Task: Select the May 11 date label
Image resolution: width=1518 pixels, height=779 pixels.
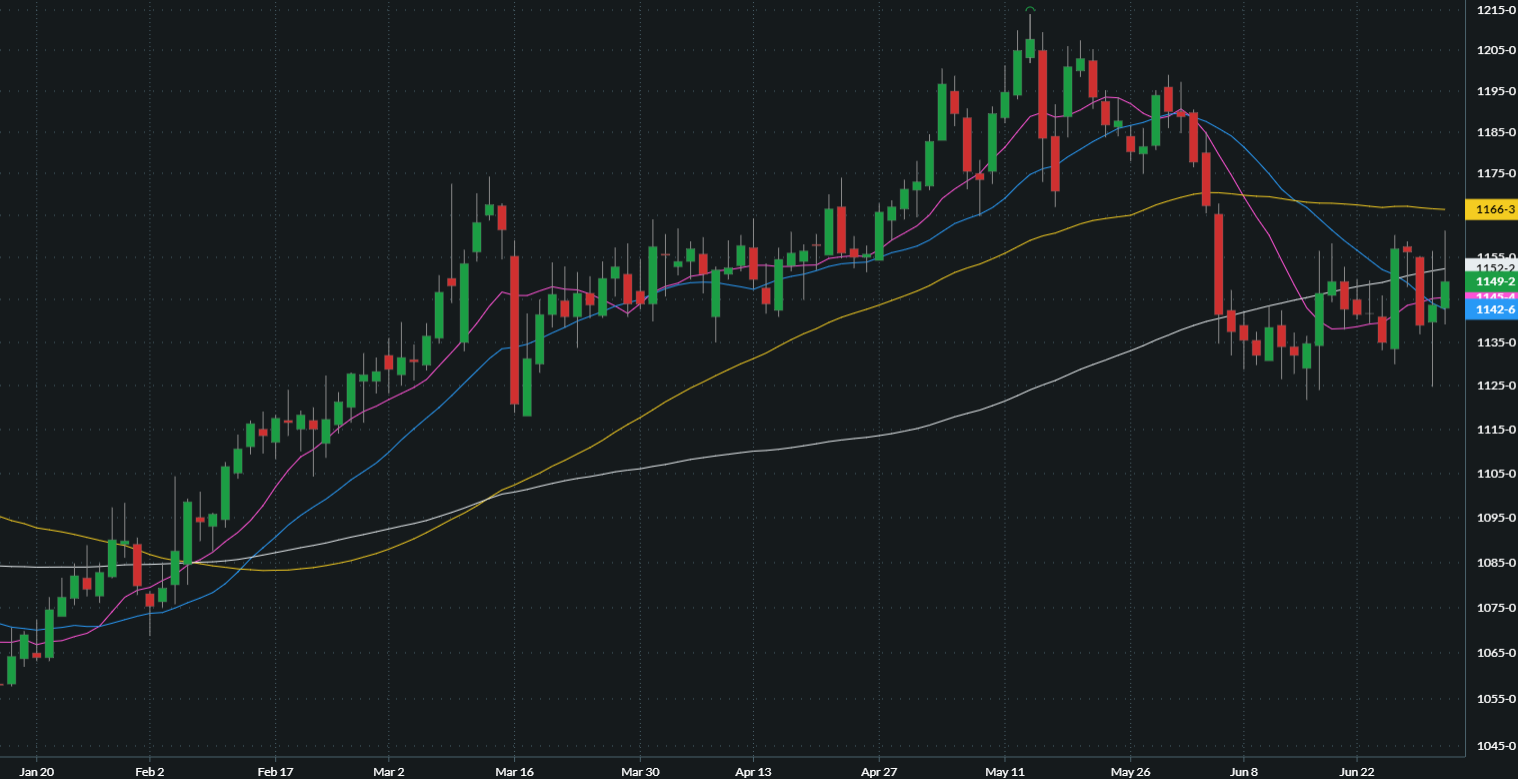Action: tap(1004, 772)
